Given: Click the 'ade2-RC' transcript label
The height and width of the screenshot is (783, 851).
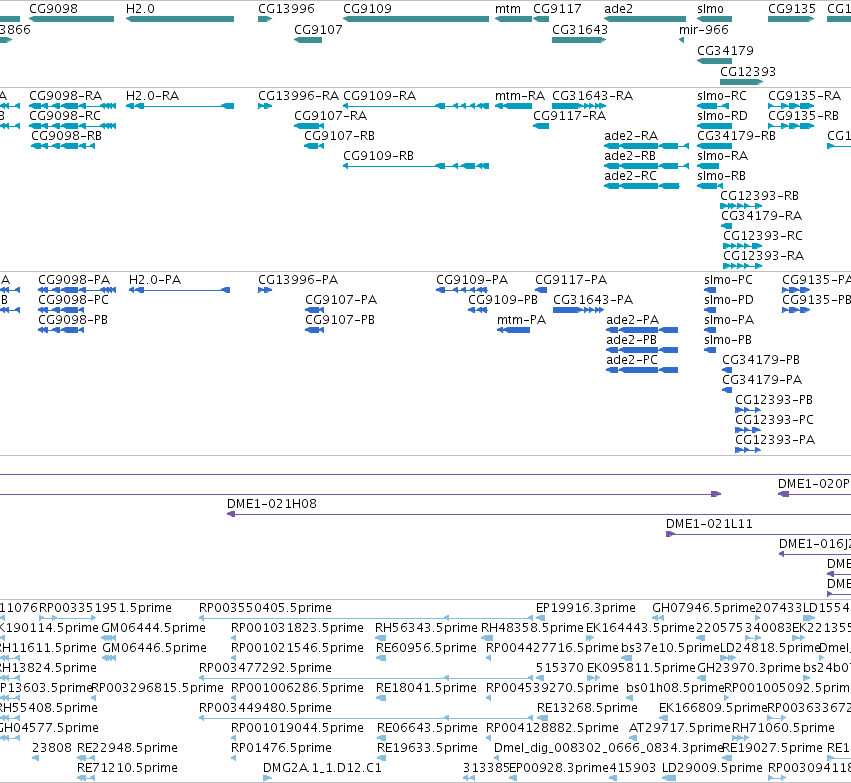Looking at the screenshot, I should [630, 176].
